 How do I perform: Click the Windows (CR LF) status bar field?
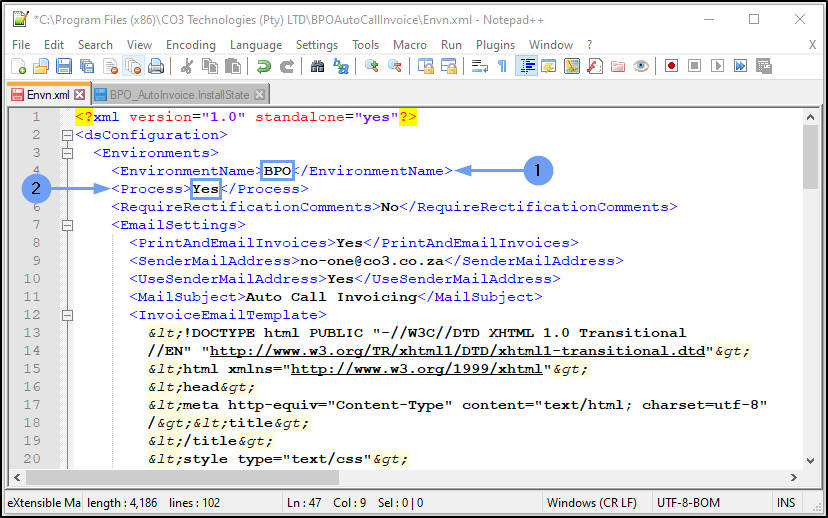pos(594,502)
